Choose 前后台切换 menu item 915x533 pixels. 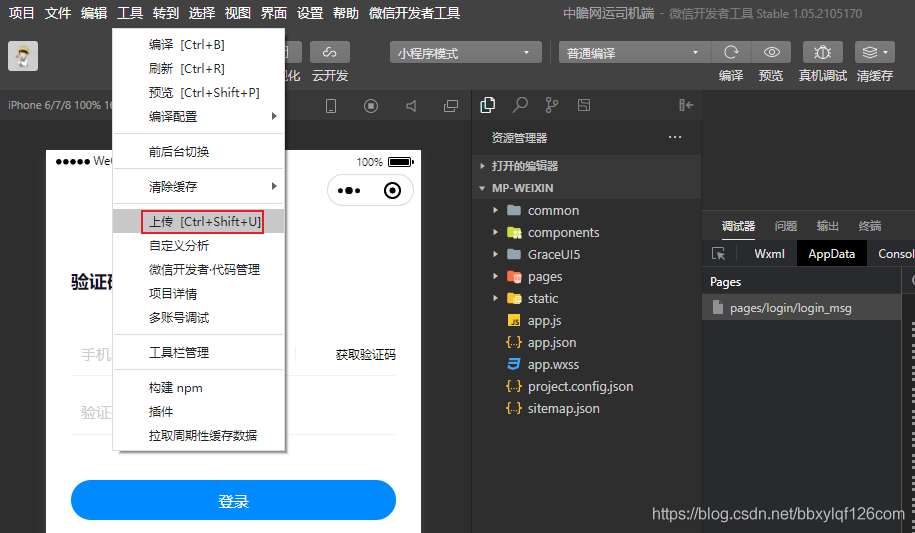(198, 151)
